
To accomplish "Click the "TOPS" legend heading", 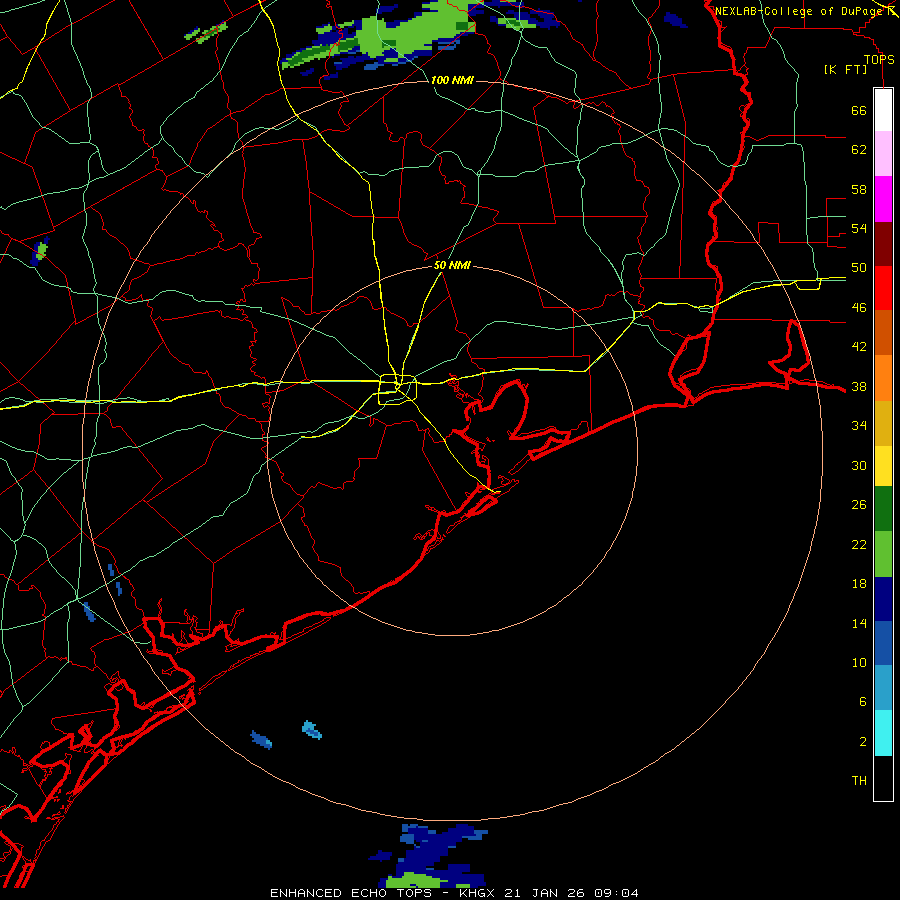I will pyautogui.click(x=879, y=60).
